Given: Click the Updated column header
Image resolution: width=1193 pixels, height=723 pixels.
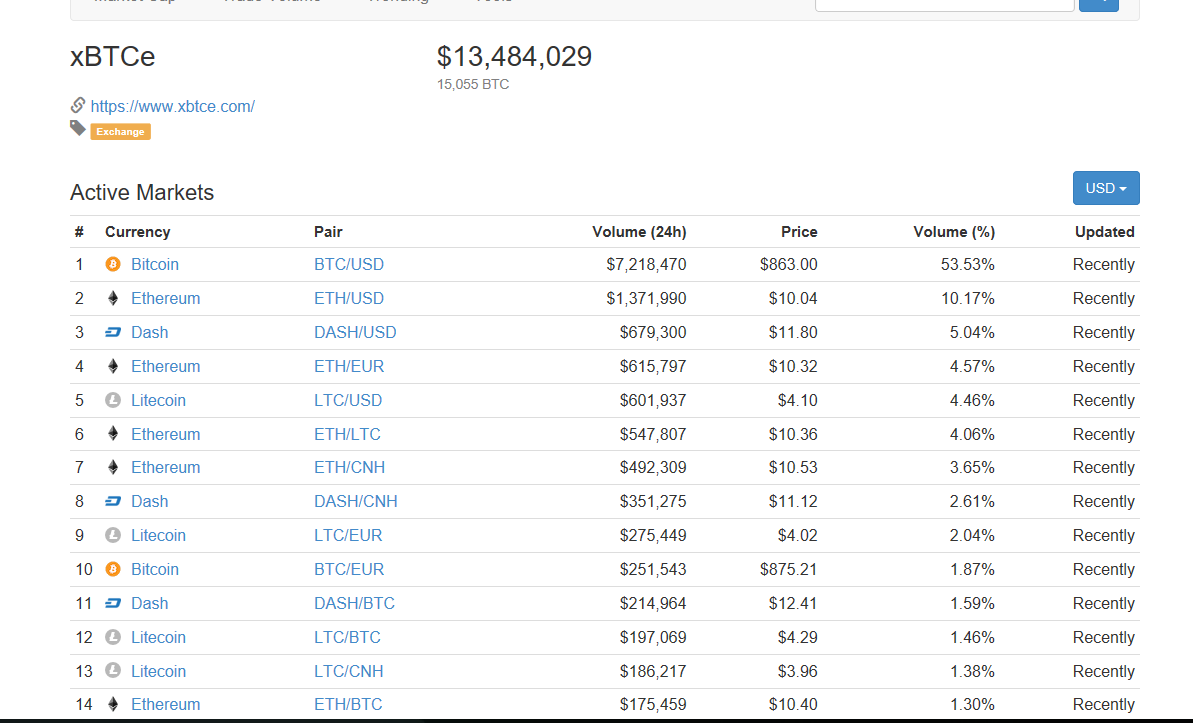Looking at the screenshot, I should click(x=1105, y=232).
